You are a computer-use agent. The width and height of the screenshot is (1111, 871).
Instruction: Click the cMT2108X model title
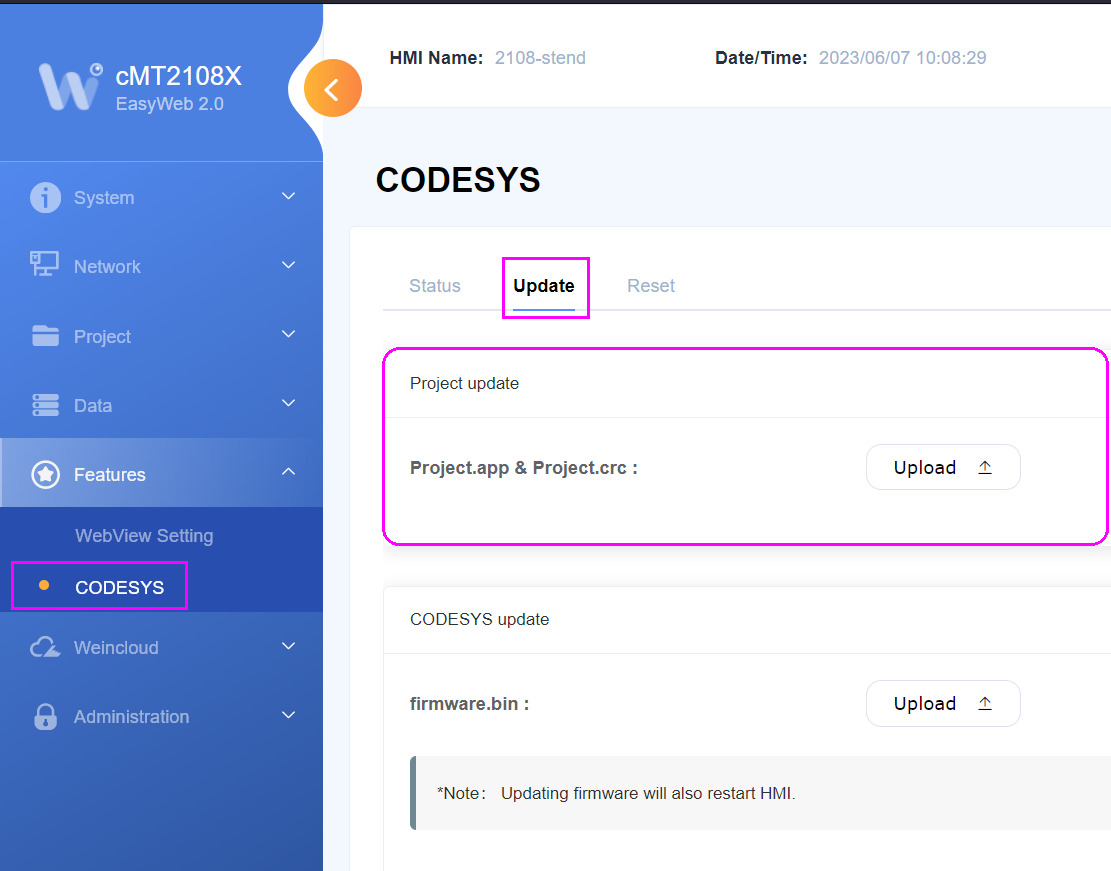179,76
